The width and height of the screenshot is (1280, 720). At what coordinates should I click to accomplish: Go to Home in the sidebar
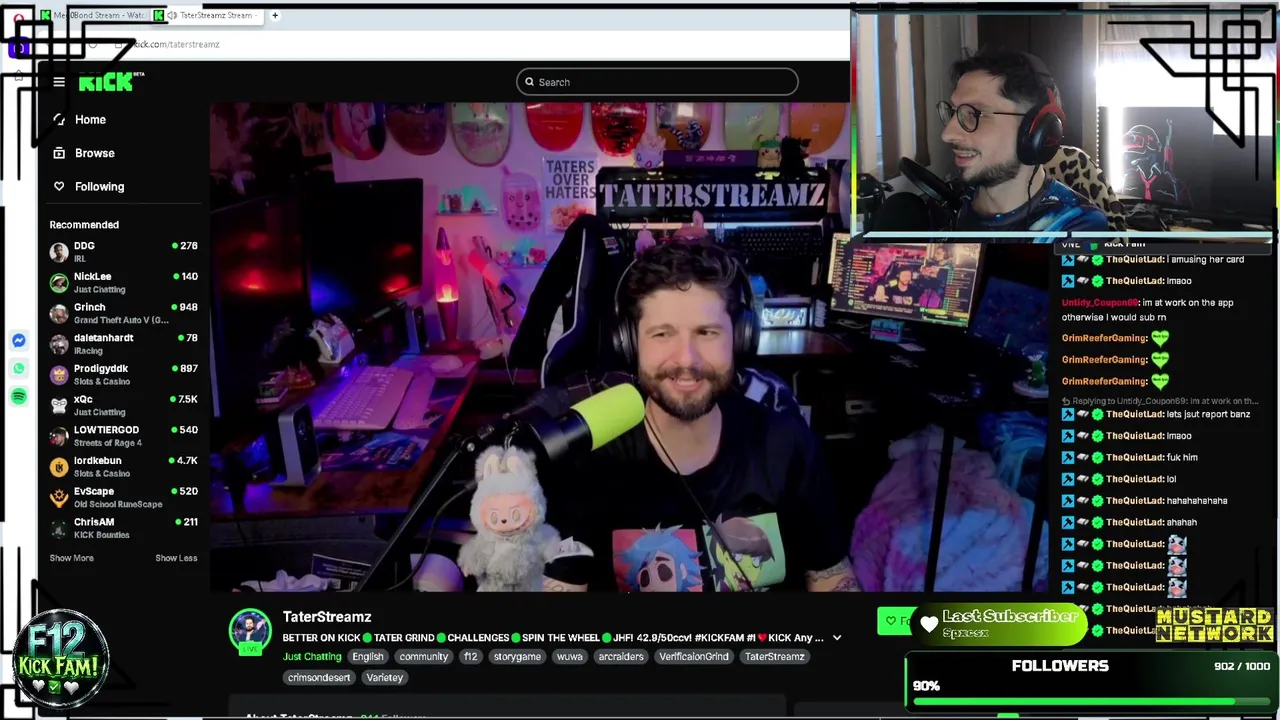(x=90, y=120)
